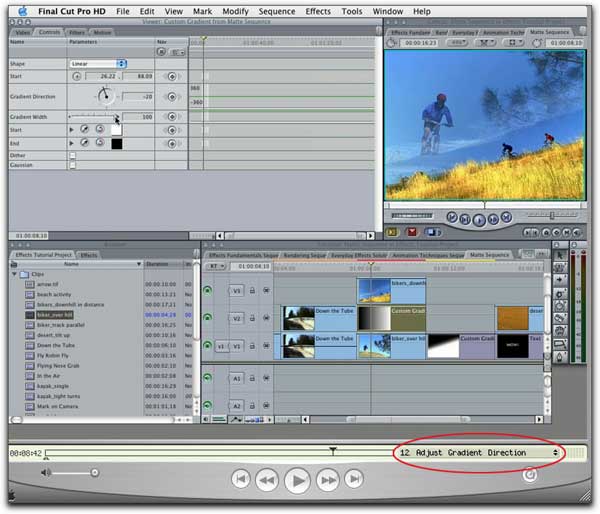Image resolution: width=600 pixels, height=514 pixels.
Task: Add keyframe for Gradient Width parameter
Action: [x=172, y=117]
